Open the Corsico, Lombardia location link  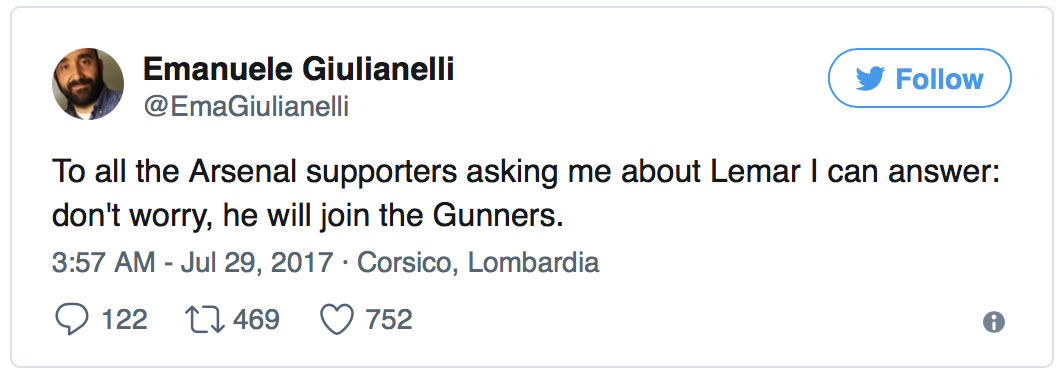click(x=478, y=263)
